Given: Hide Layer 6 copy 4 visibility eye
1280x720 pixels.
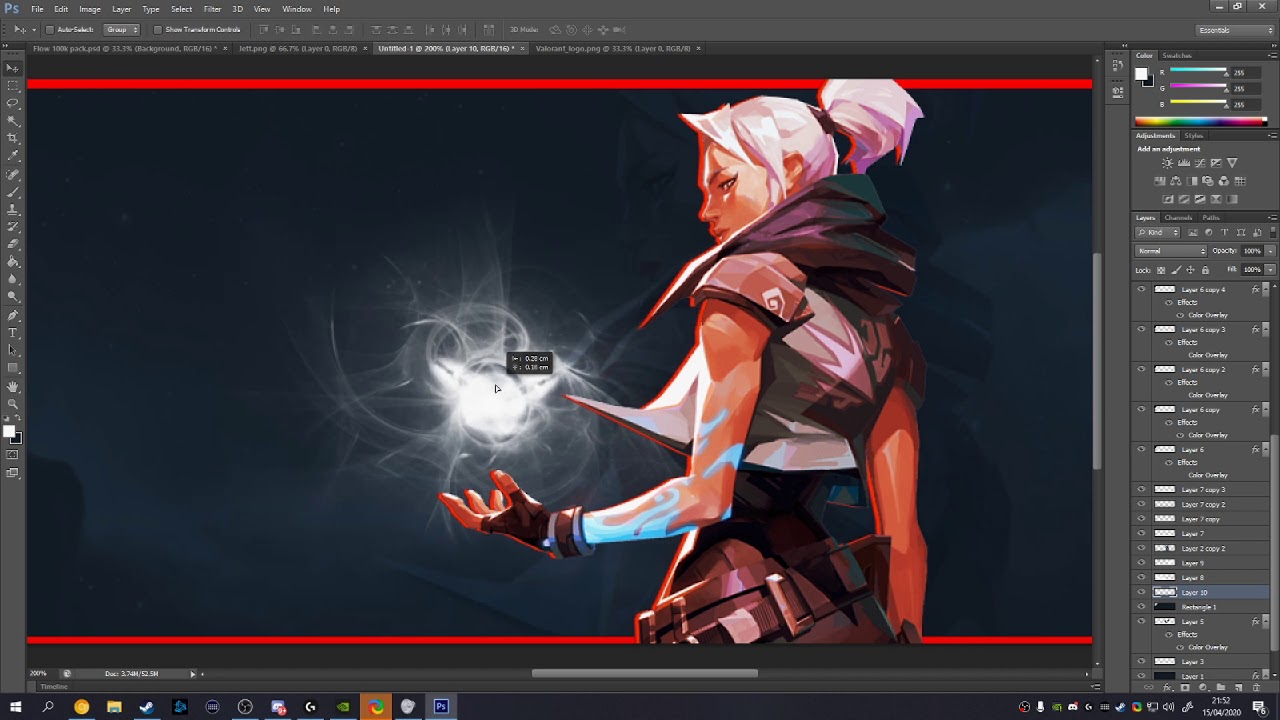Looking at the screenshot, I should [1141, 289].
